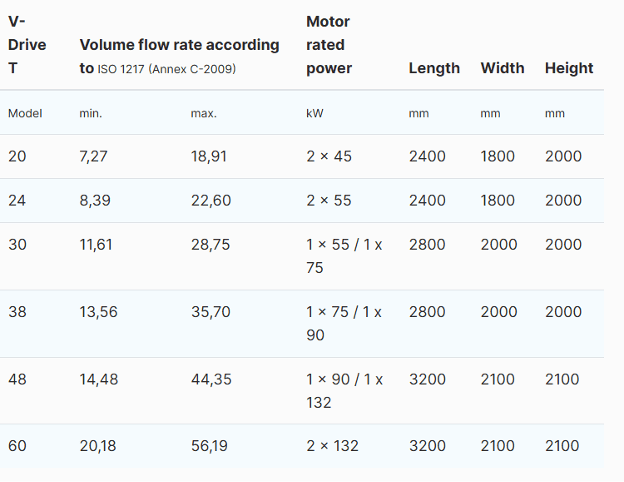The width and height of the screenshot is (624, 482).
Task: Click motor power 2 × 45
Action: [x=328, y=156]
